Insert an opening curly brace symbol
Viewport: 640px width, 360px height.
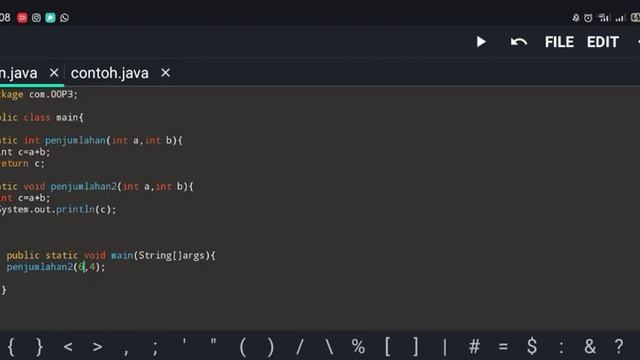click(11, 347)
